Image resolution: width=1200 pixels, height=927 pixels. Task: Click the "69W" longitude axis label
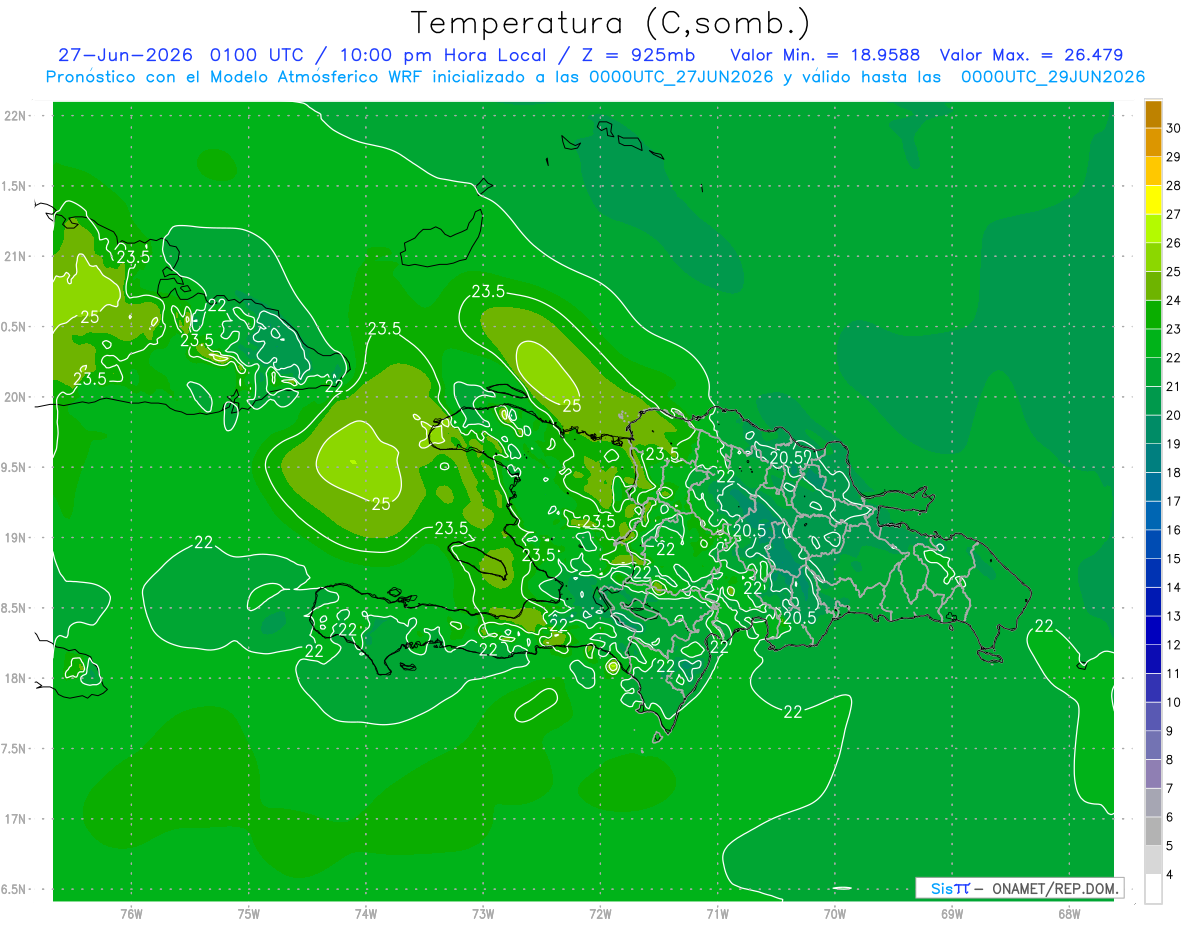tap(952, 913)
